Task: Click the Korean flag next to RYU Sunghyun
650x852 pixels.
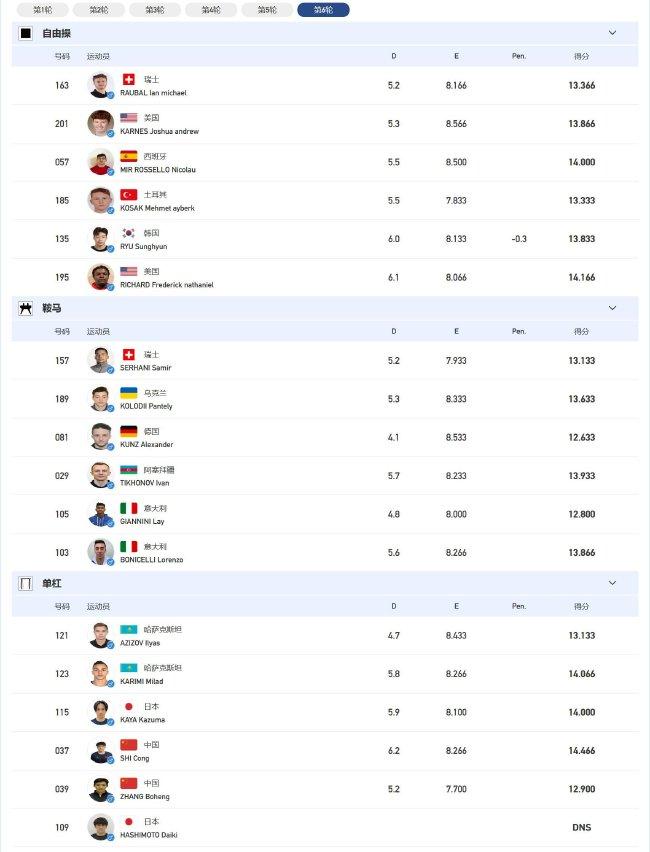Action: coord(129,233)
